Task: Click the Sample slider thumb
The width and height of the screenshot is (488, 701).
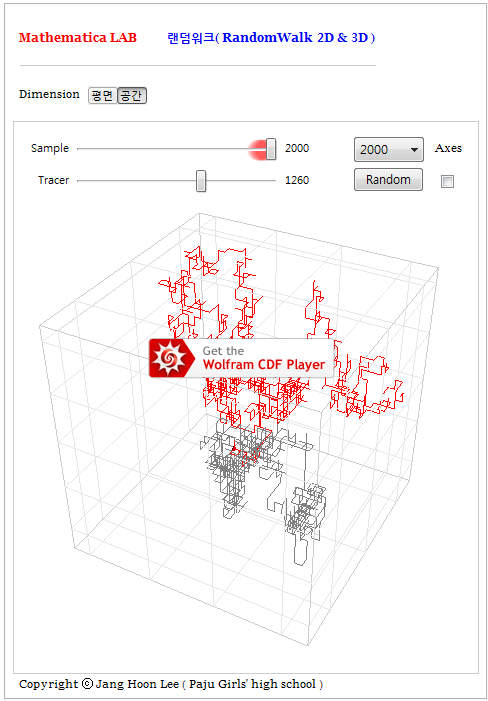Action: 271,149
